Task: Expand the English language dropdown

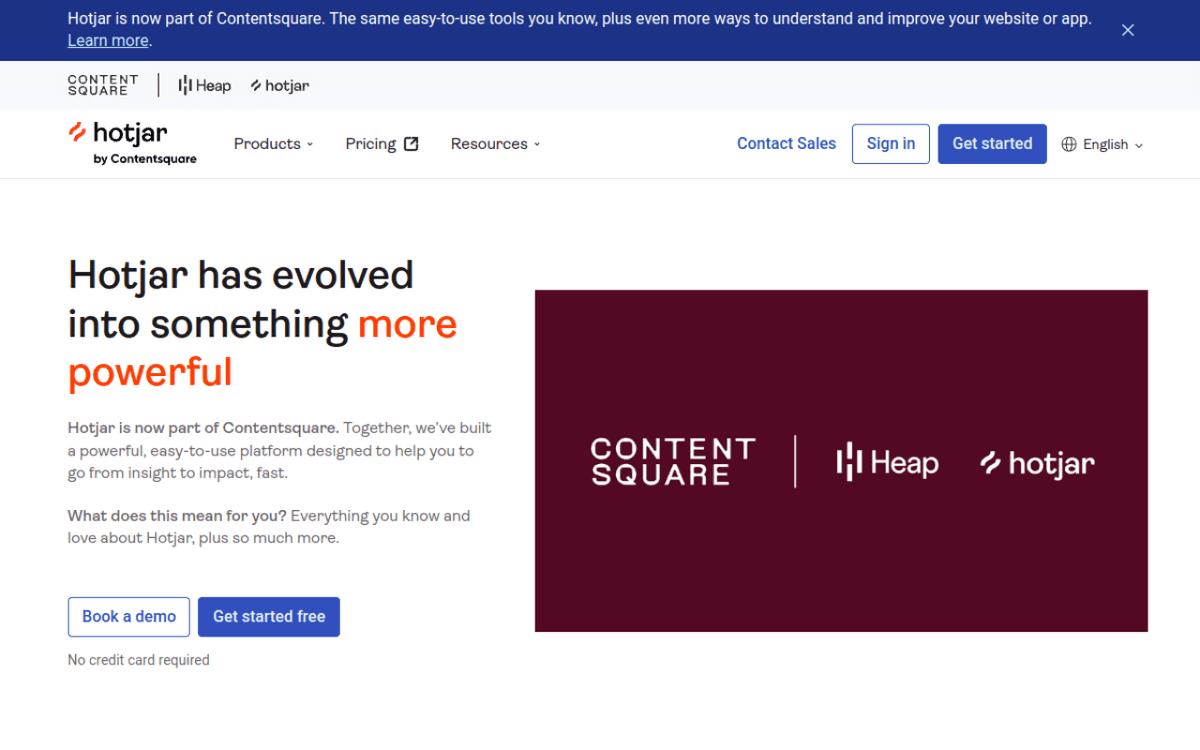Action: [1105, 143]
